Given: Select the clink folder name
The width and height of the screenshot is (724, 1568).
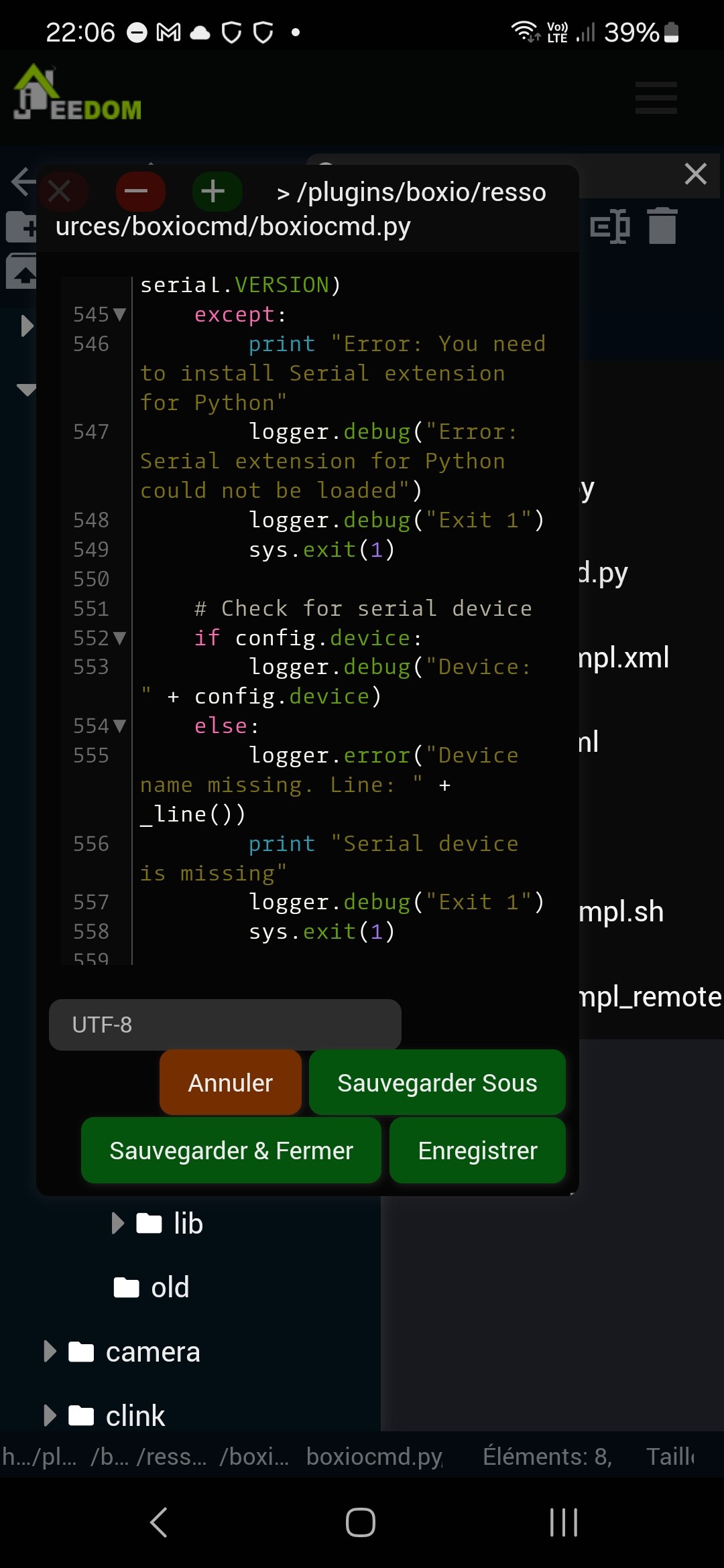Looking at the screenshot, I should tap(135, 1416).
